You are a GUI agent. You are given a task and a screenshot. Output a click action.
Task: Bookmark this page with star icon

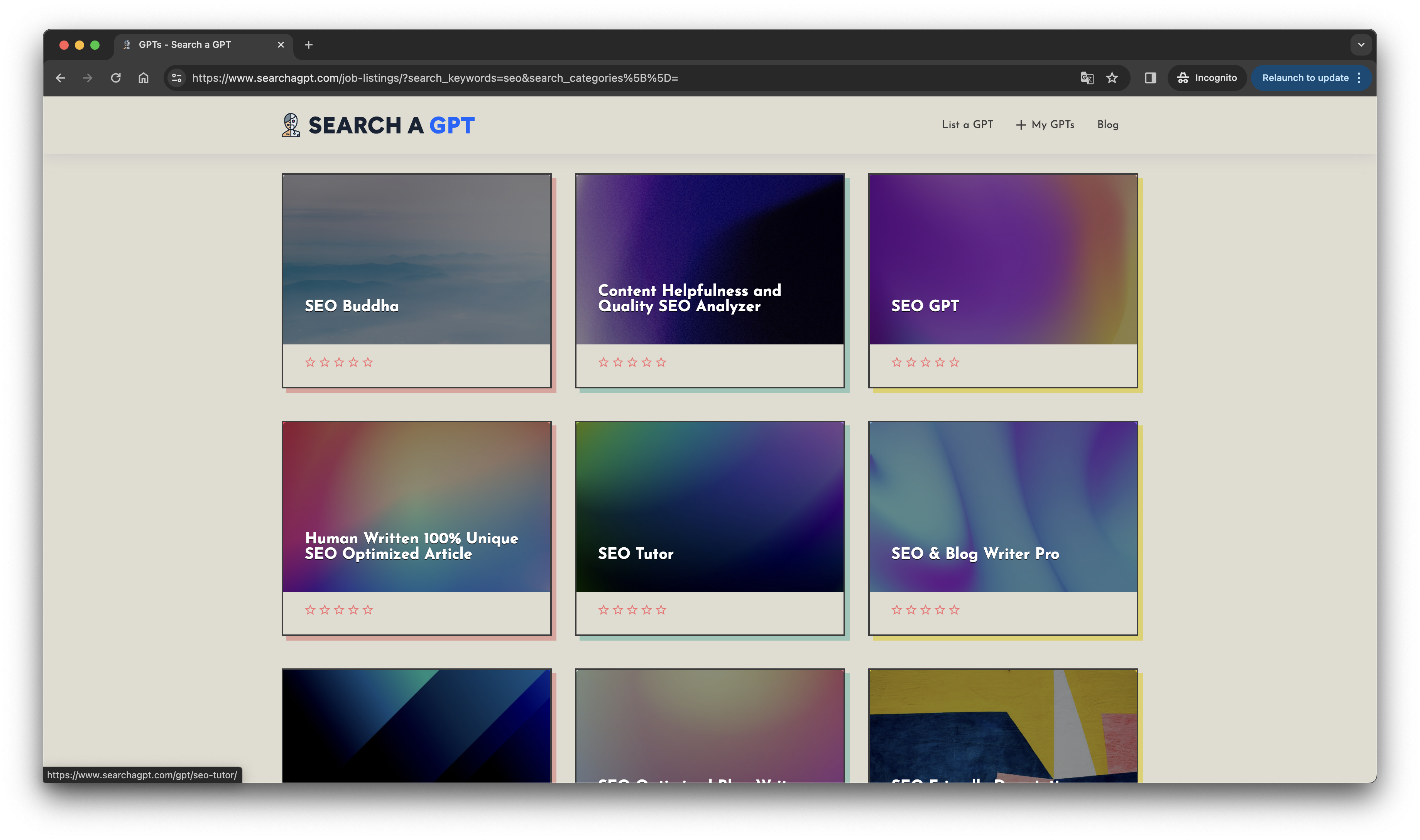1112,78
